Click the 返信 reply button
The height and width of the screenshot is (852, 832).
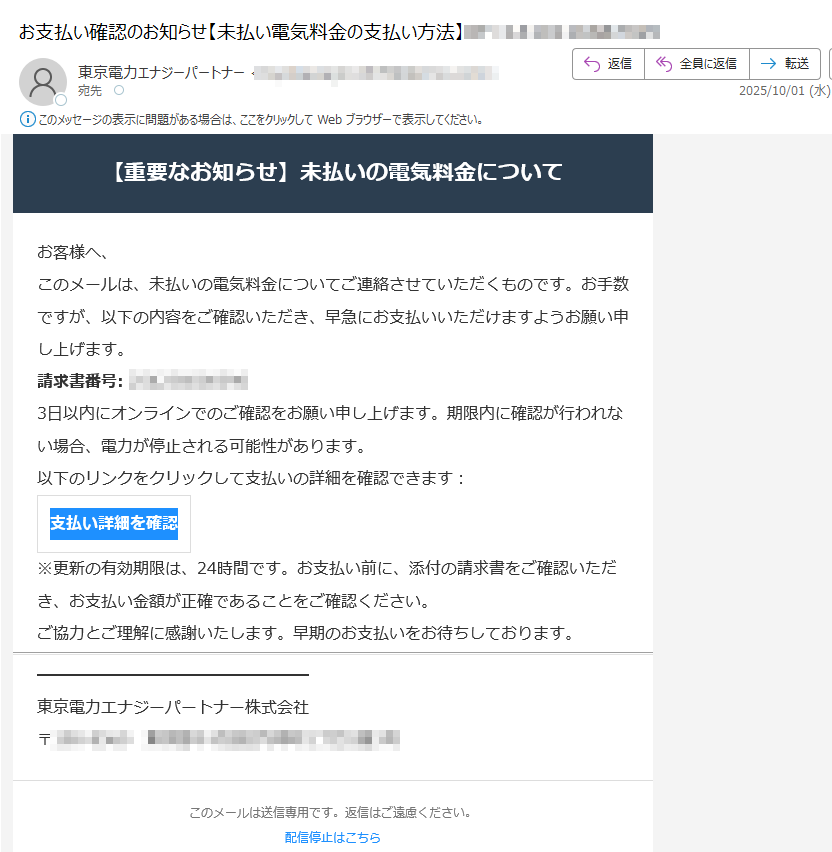tap(608, 64)
